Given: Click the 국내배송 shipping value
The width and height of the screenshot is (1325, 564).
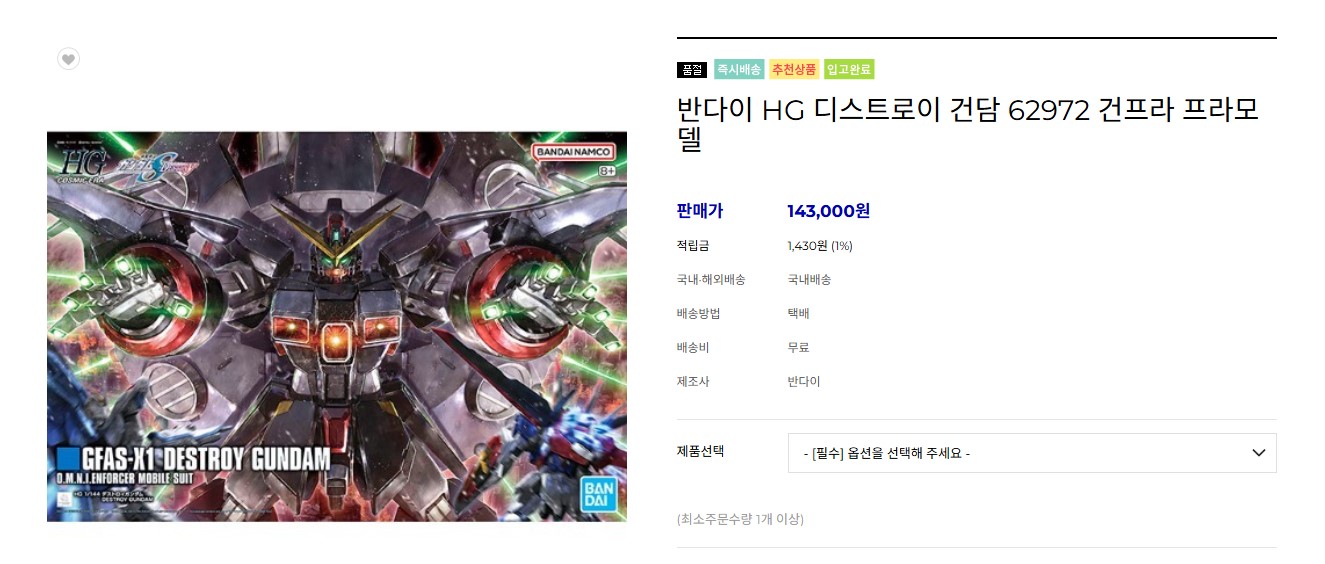Looking at the screenshot, I should [x=809, y=280].
